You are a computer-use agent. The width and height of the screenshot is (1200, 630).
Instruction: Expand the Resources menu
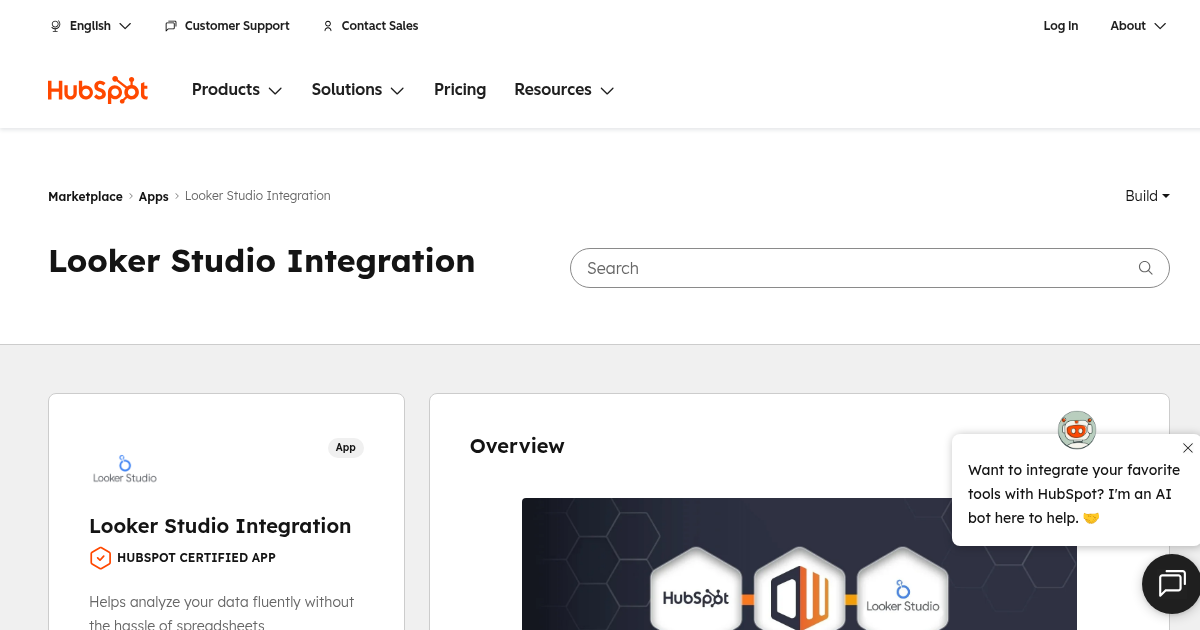[564, 90]
